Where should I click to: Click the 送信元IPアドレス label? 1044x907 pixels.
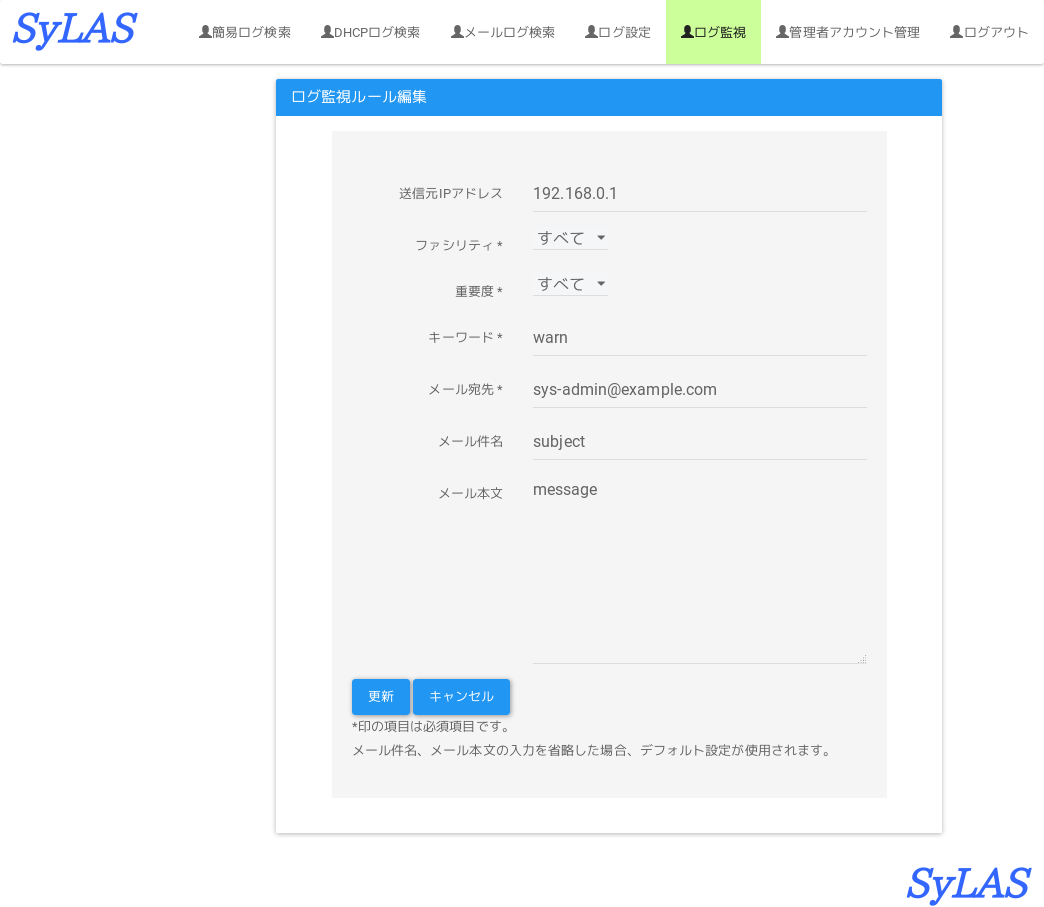[x=451, y=194]
